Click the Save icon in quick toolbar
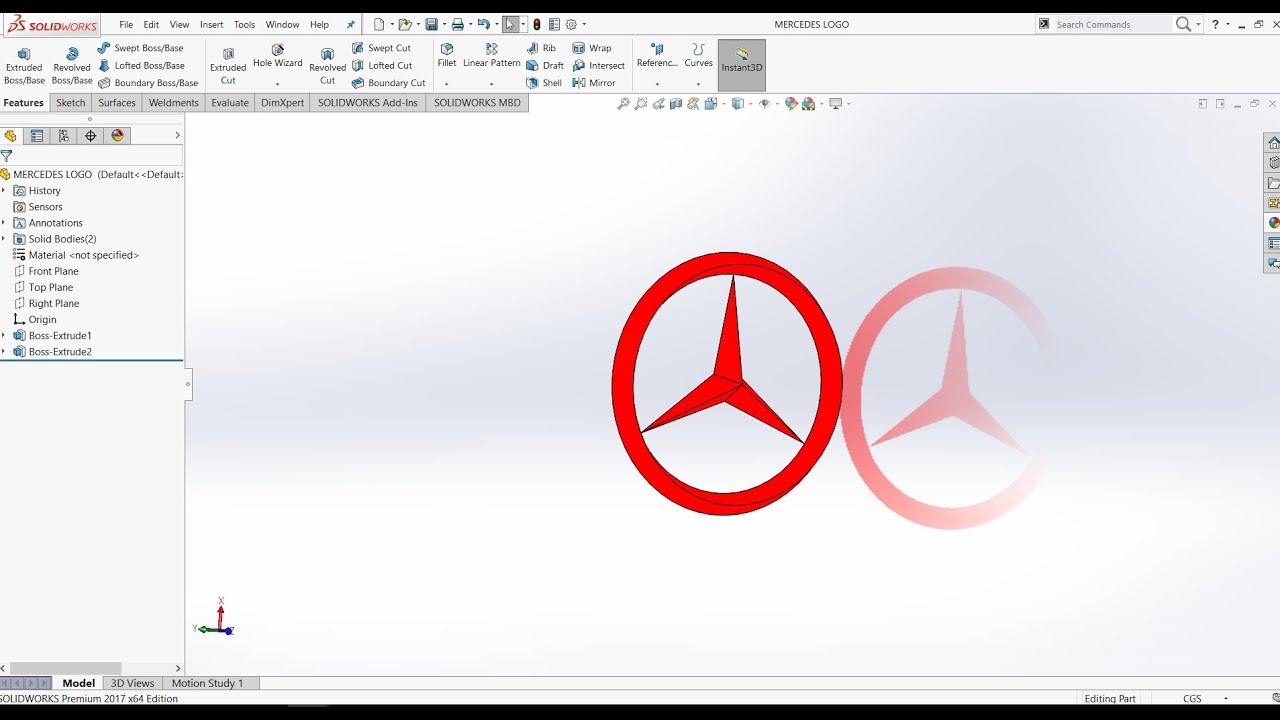This screenshot has height=720, width=1280. tap(431, 24)
